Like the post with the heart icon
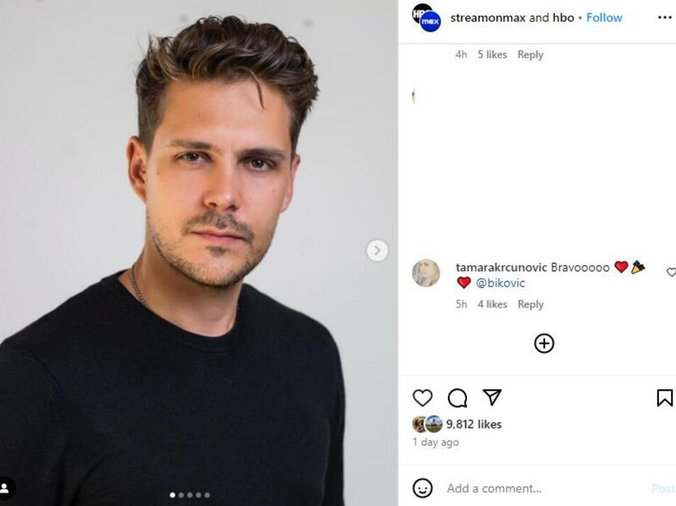The height and width of the screenshot is (506, 676). point(423,398)
